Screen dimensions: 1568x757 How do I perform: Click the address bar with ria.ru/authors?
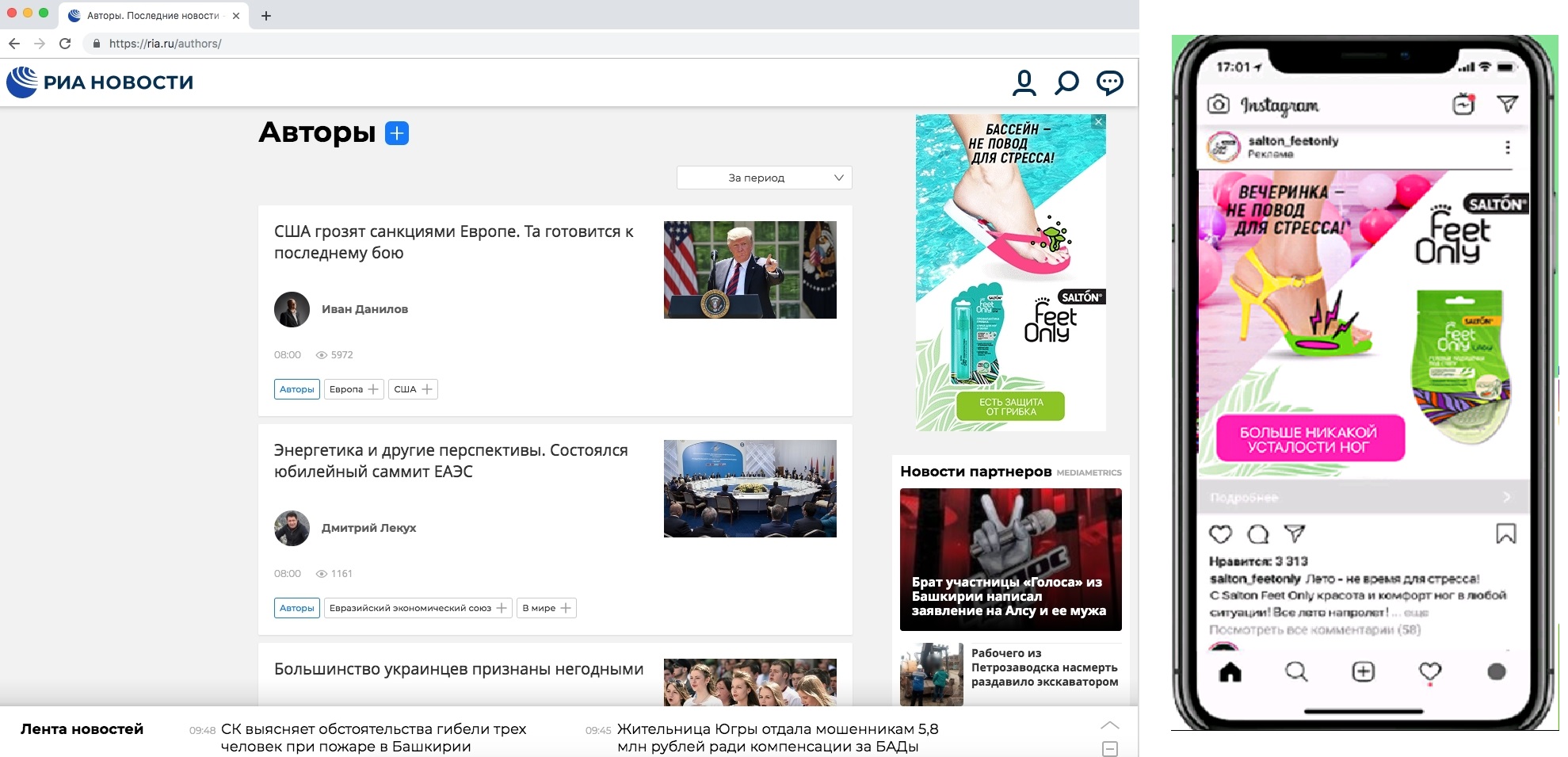pos(610,44)
